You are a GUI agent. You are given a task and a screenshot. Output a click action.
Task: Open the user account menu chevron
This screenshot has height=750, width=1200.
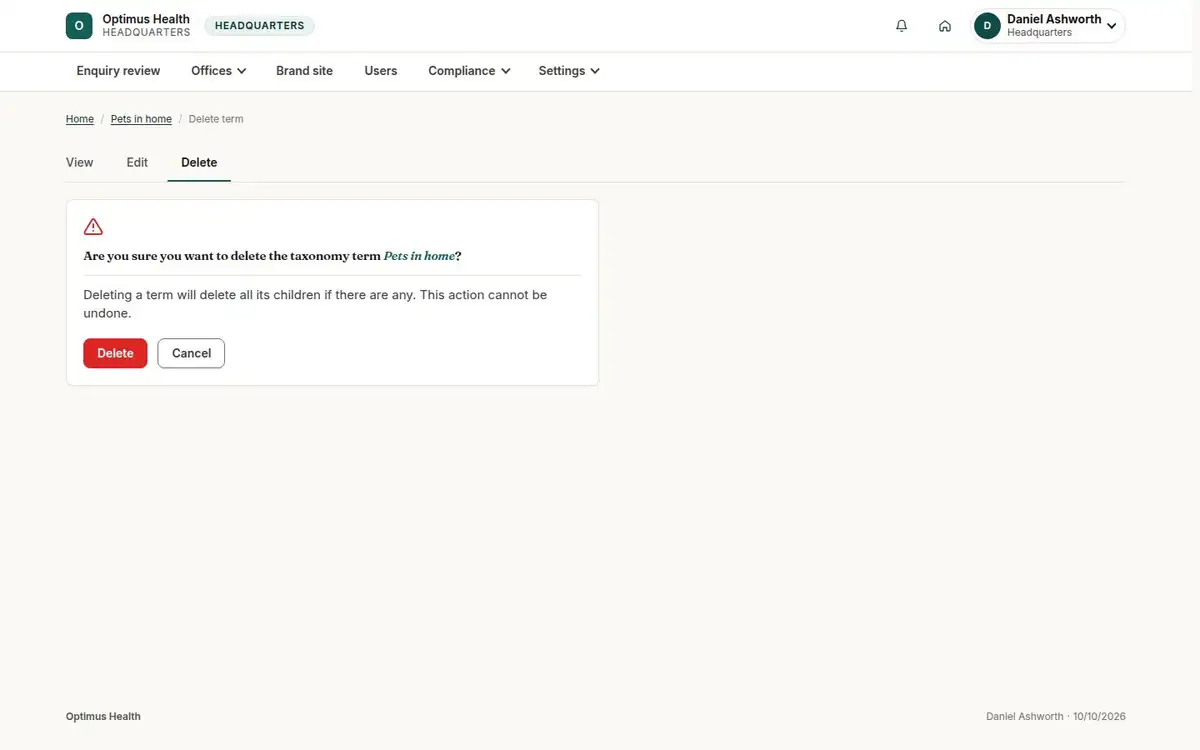1112,26
